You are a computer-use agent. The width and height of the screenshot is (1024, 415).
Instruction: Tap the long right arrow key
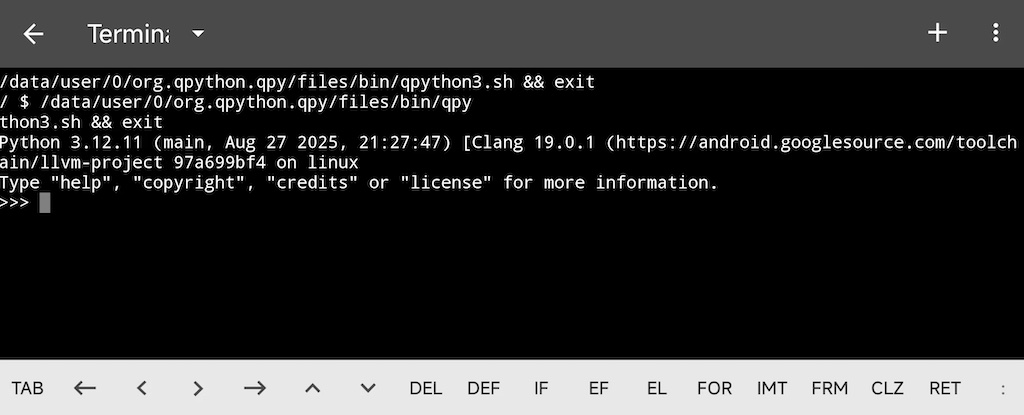click(x=255, y=388)
